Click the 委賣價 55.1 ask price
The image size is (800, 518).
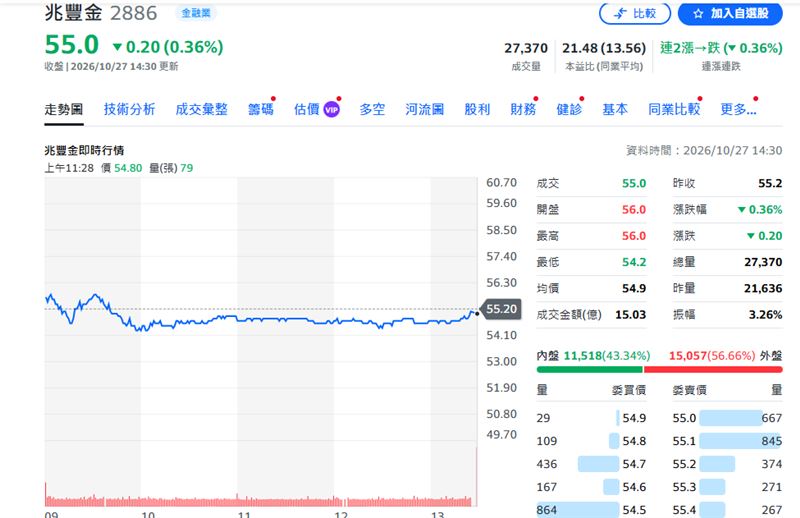click(684, 441)
